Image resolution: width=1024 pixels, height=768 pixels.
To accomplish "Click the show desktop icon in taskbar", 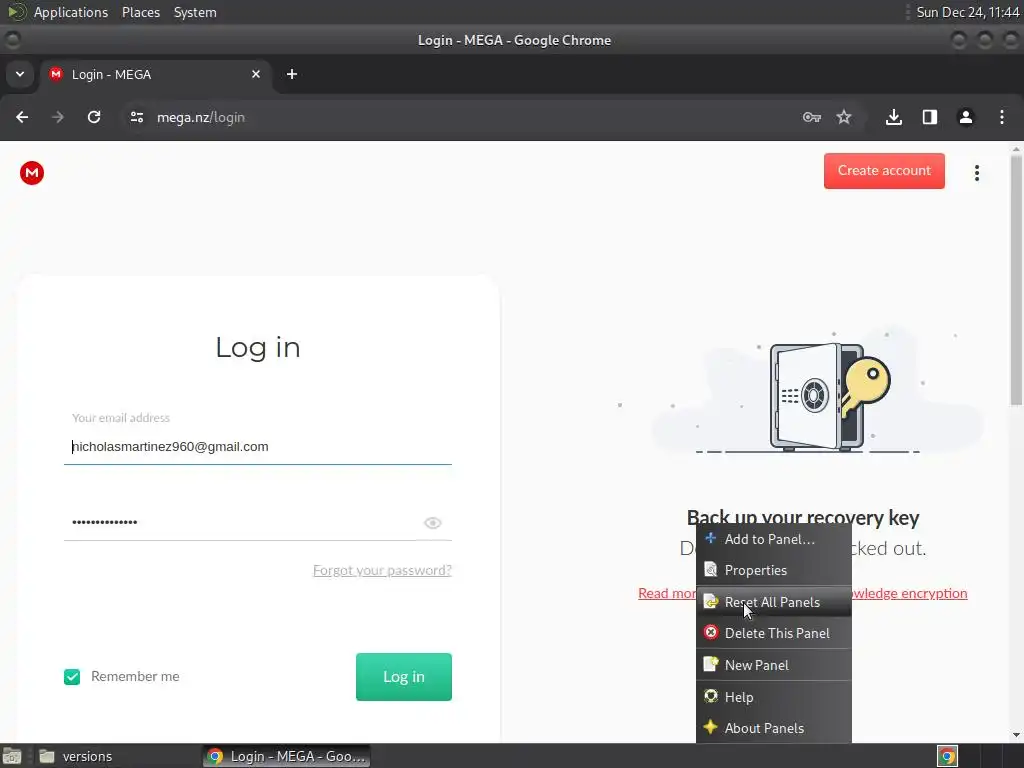I will coord(12,756).
